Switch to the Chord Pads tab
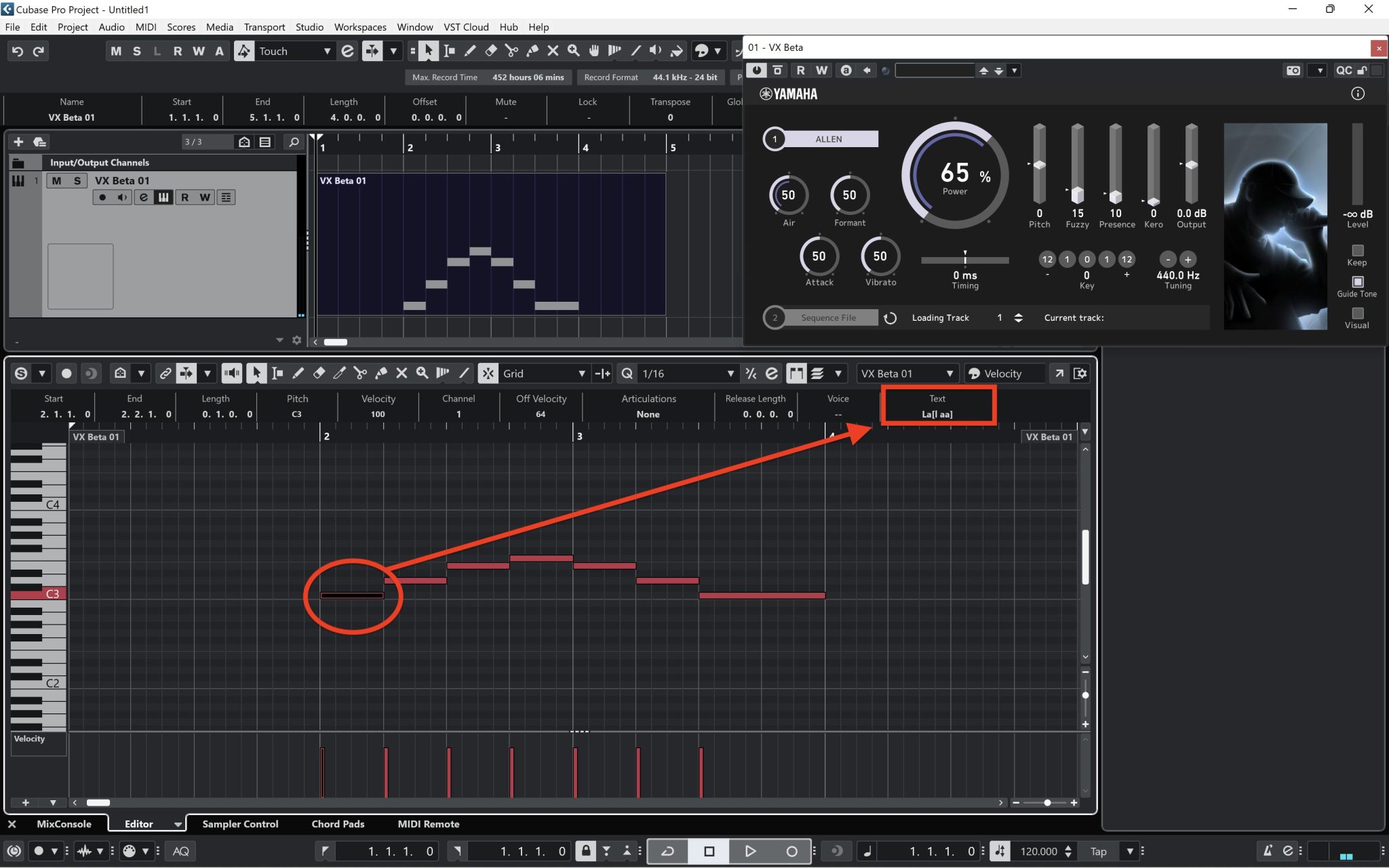This screenshot has height=868, width=1389. 338,824
